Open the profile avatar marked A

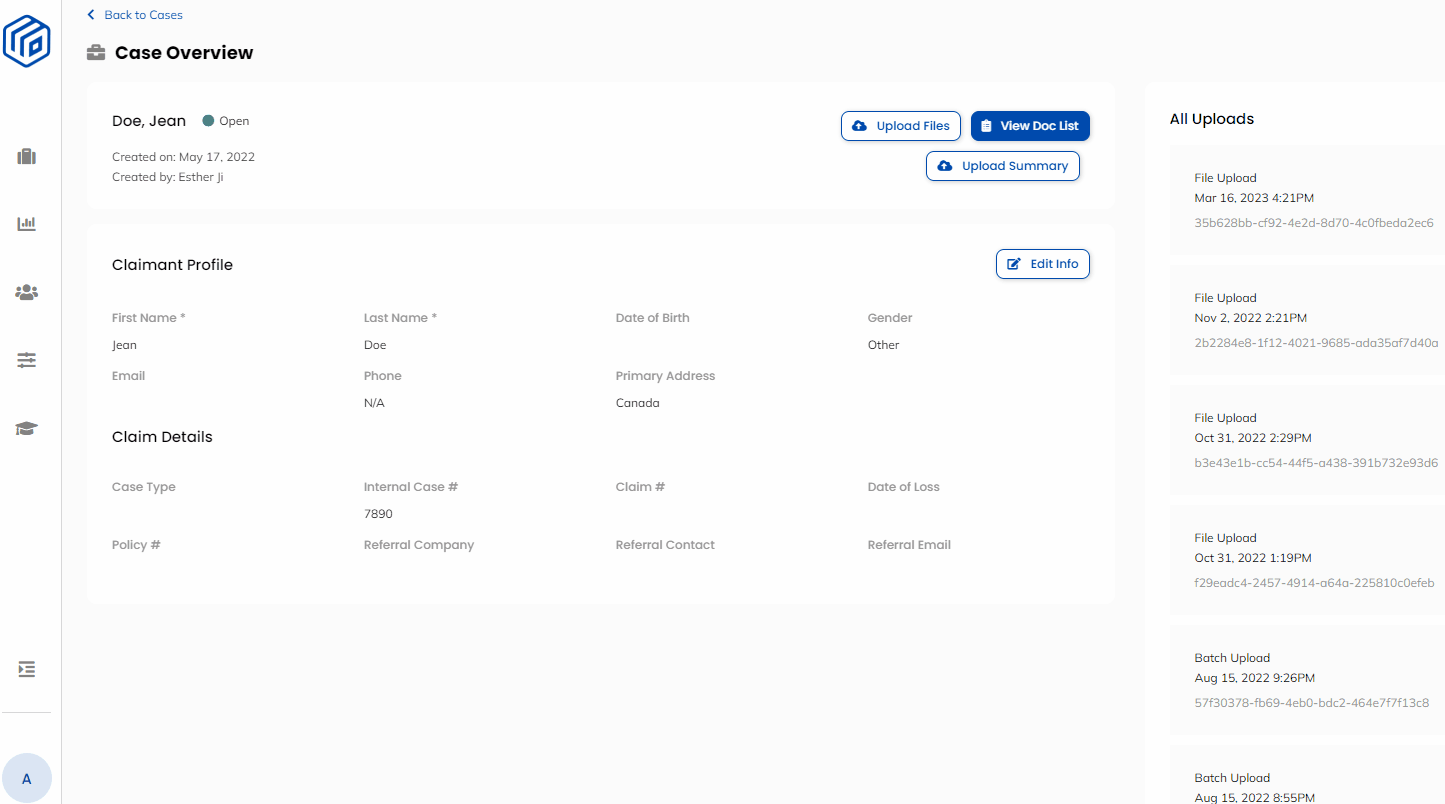pyautogui.click(x=27, y=777)
